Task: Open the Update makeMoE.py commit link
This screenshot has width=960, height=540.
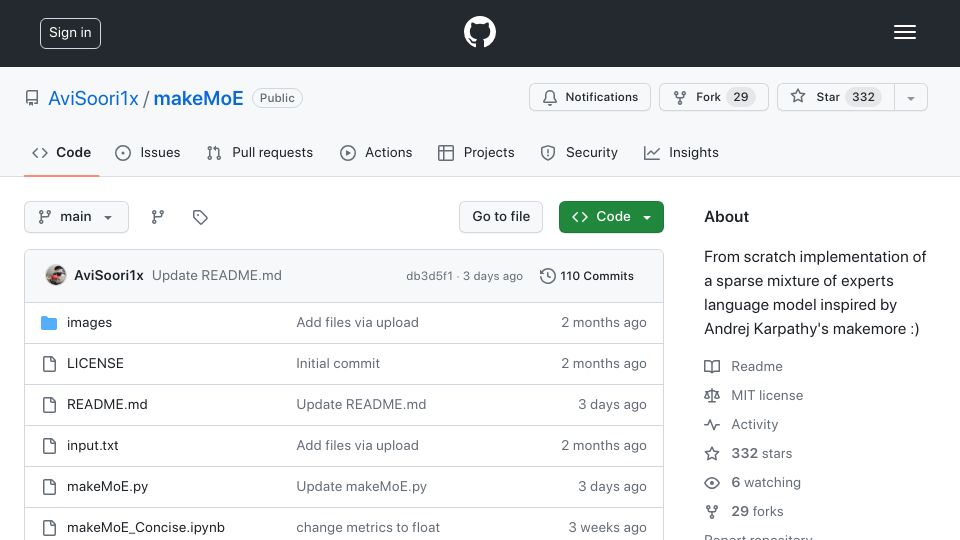Action: coord(361,487)
